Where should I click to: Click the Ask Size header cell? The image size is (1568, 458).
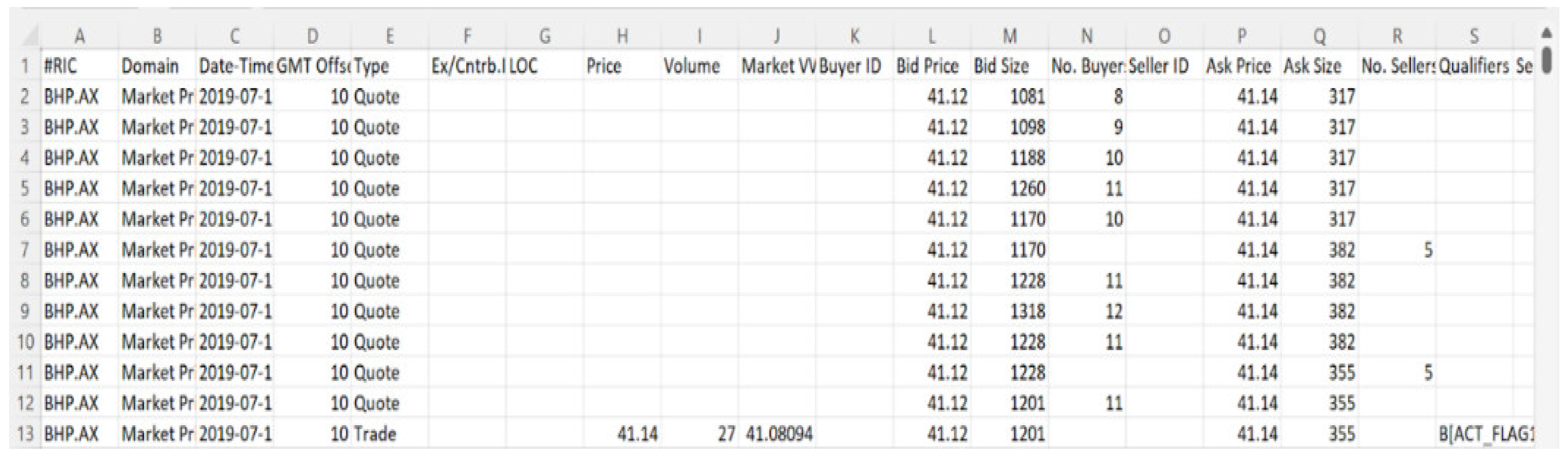(1319, 66)
